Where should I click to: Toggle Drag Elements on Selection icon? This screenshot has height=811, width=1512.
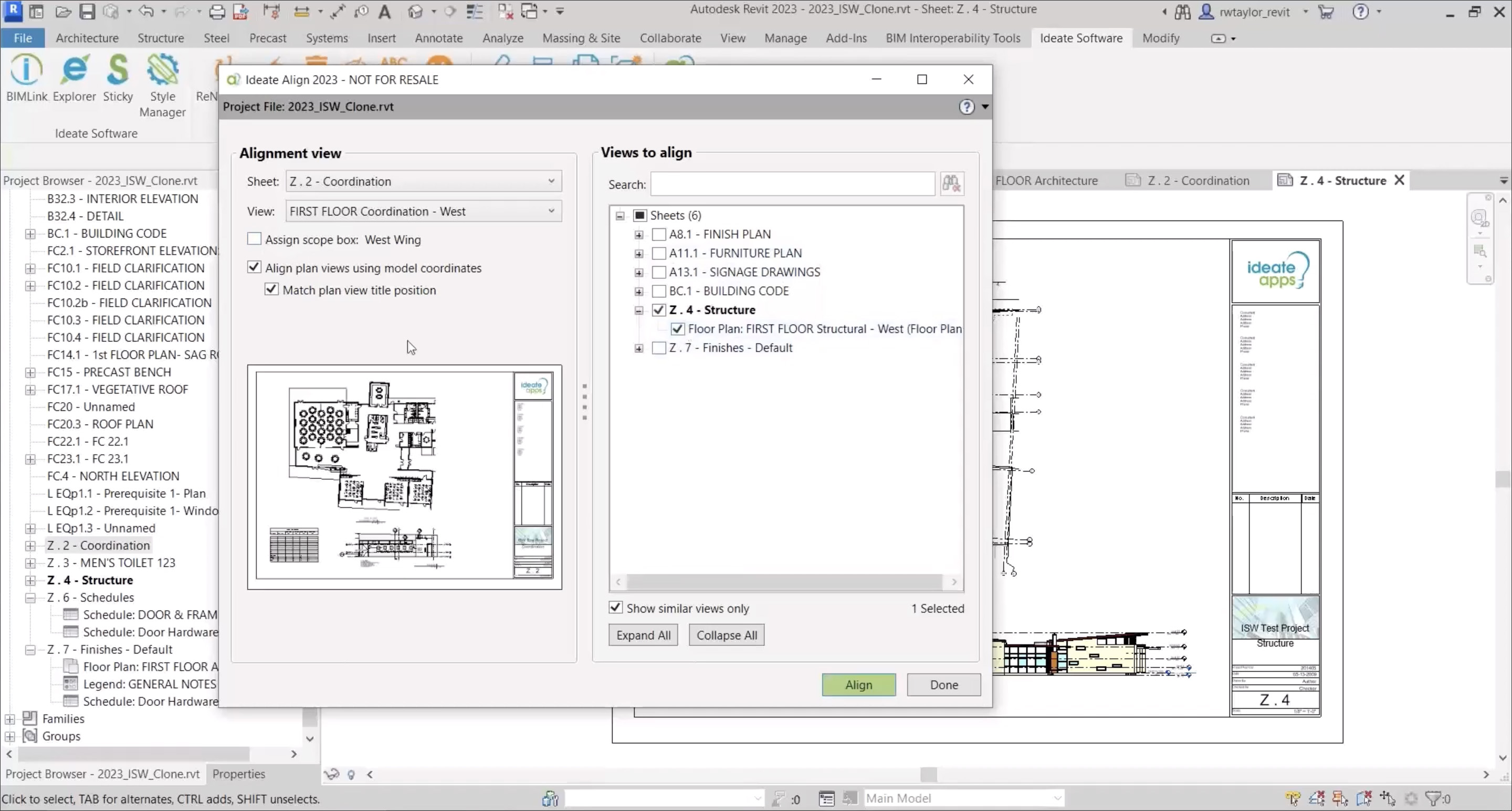tap(1388, 799)
